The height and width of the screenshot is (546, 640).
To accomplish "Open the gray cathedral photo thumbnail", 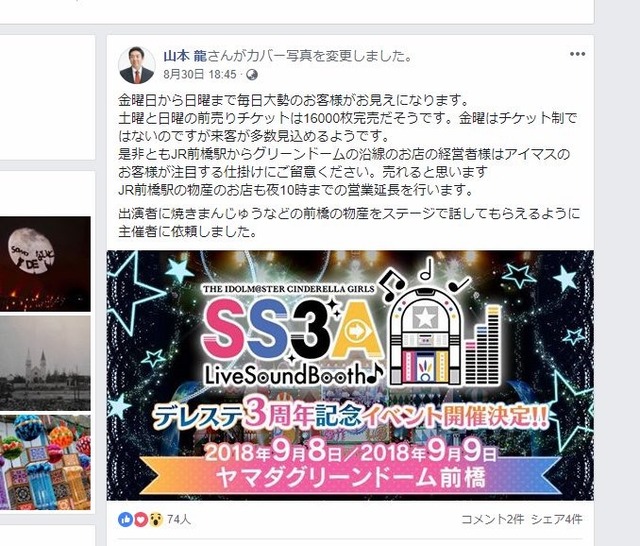I will click(x=45, y=363).
